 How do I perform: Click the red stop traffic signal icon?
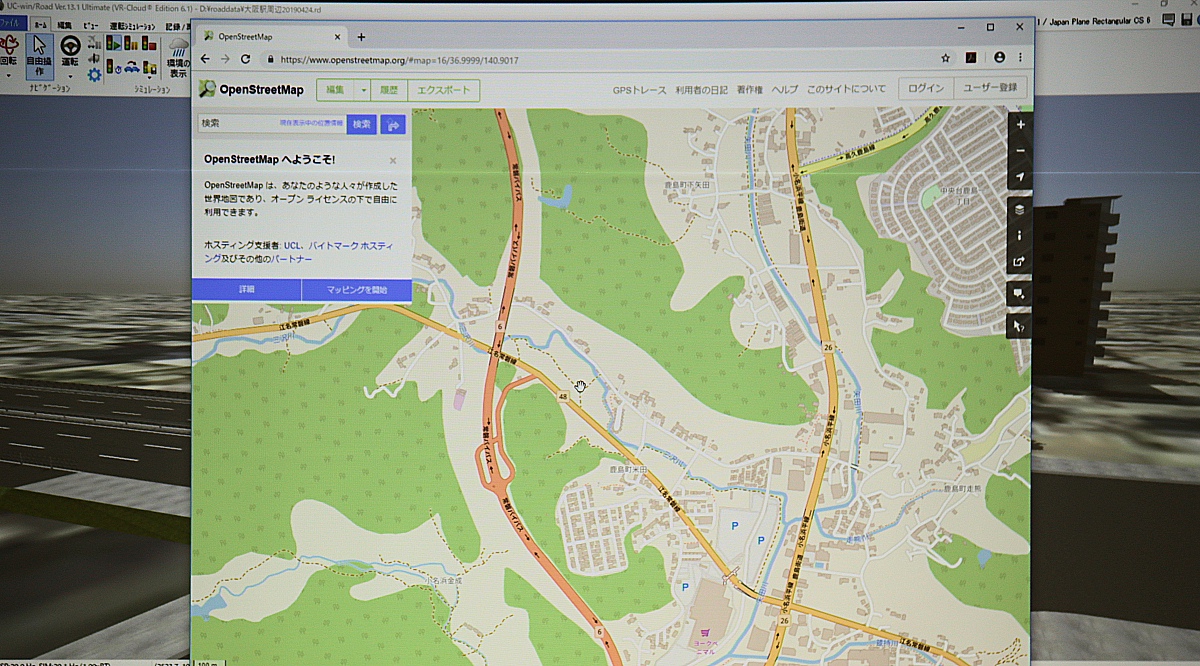(150, 44)
